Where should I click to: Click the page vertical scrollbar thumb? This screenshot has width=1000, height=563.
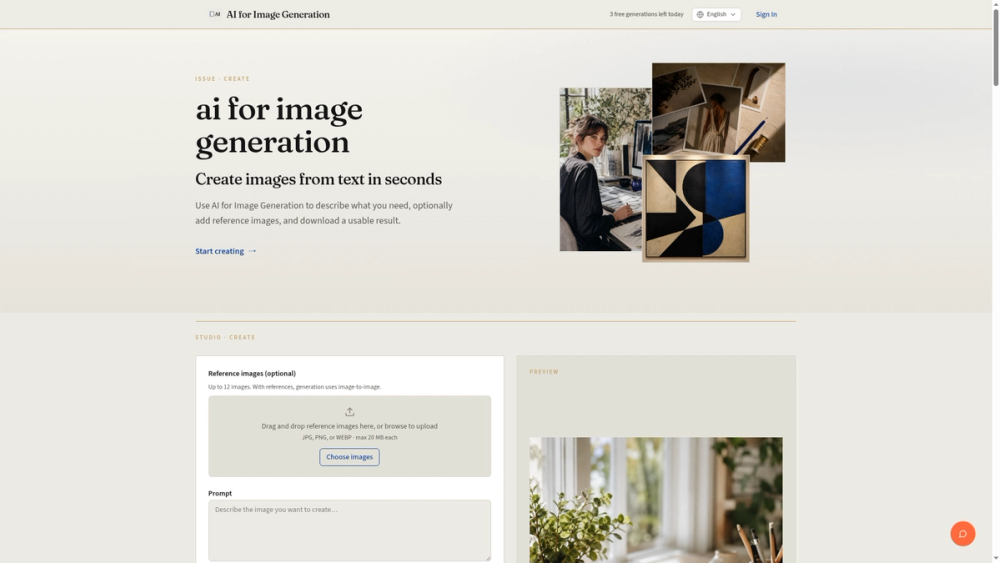996,46
